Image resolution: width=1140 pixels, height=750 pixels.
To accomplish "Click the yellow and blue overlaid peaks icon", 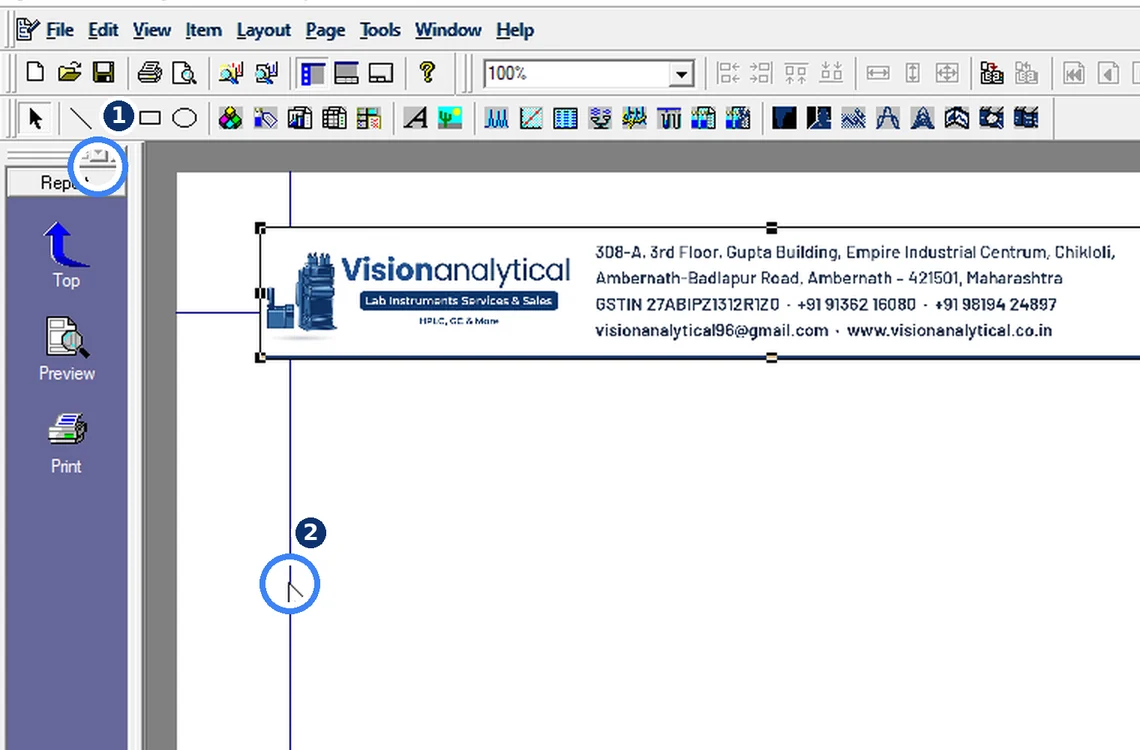I will pyautogui.click(x=634, y=118).
